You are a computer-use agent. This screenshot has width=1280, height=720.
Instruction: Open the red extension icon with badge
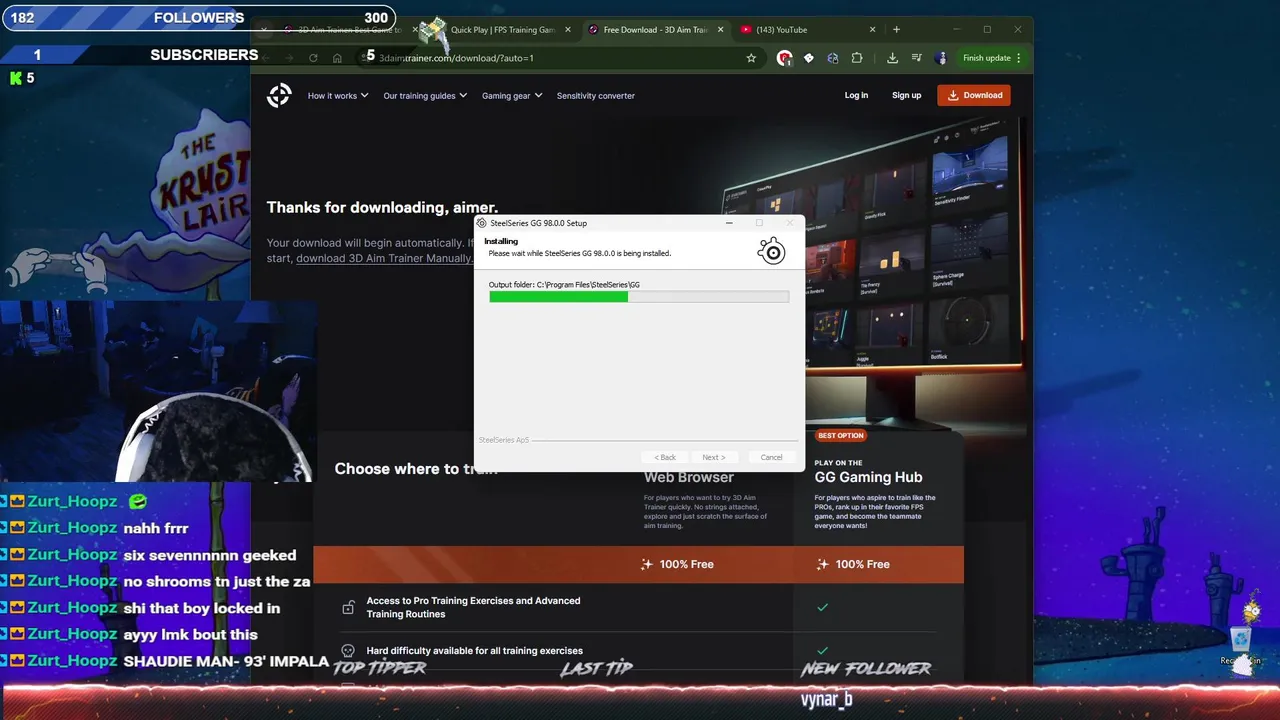pos(785,58)
